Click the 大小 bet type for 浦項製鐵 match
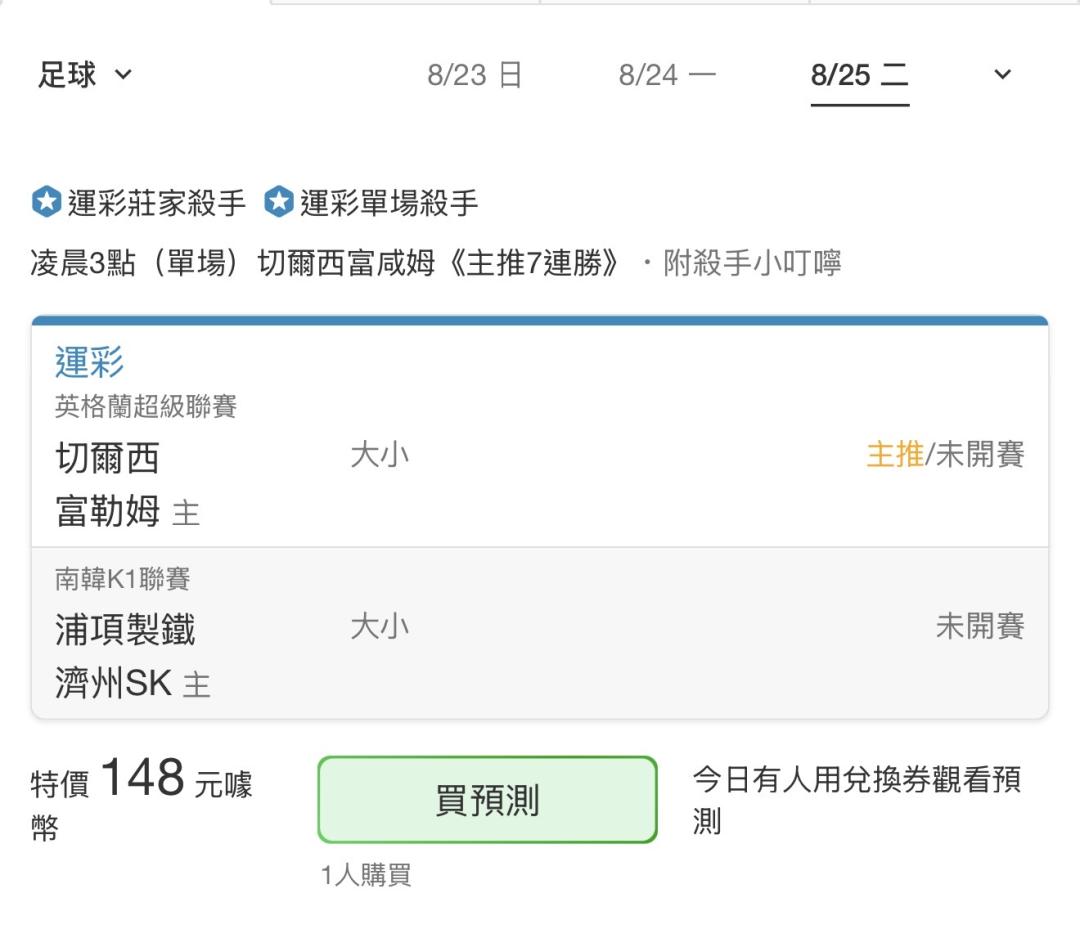 pyautogui.click(x=380, y=627)
